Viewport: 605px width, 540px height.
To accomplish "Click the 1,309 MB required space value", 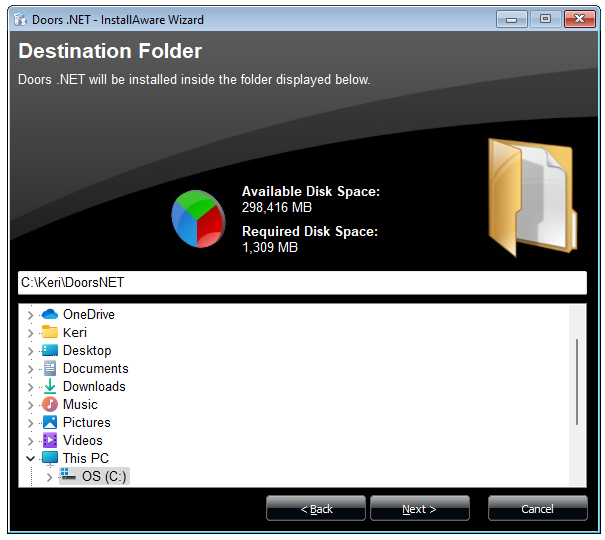I will 270,247.
